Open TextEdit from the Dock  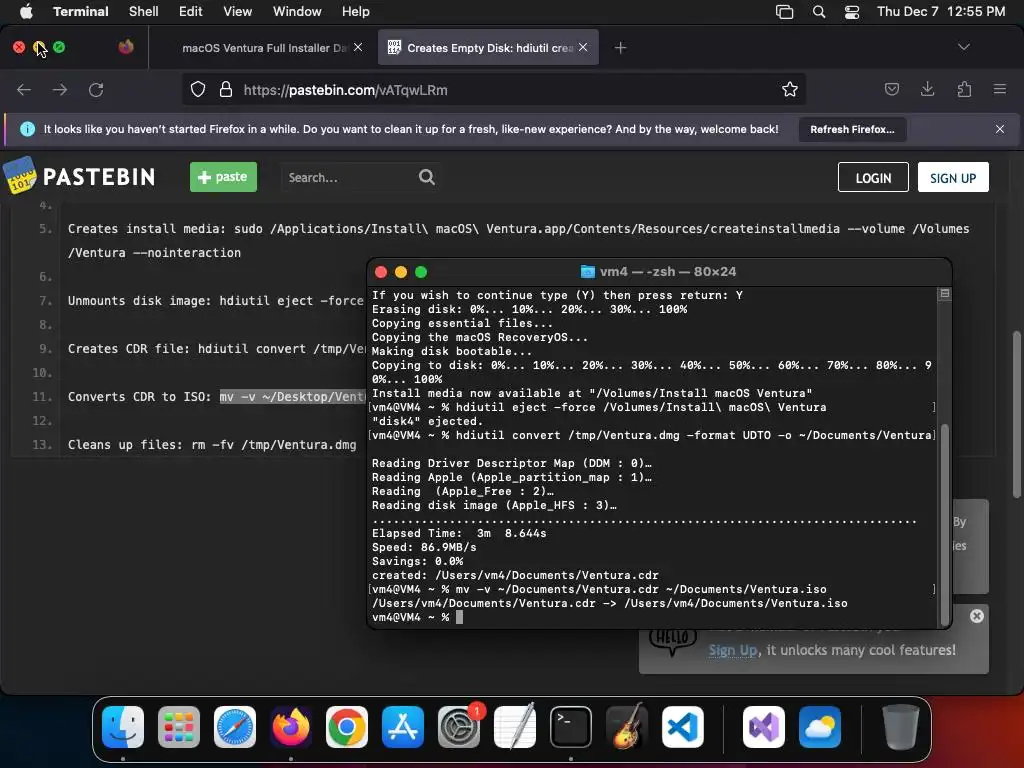click(515, 727)
